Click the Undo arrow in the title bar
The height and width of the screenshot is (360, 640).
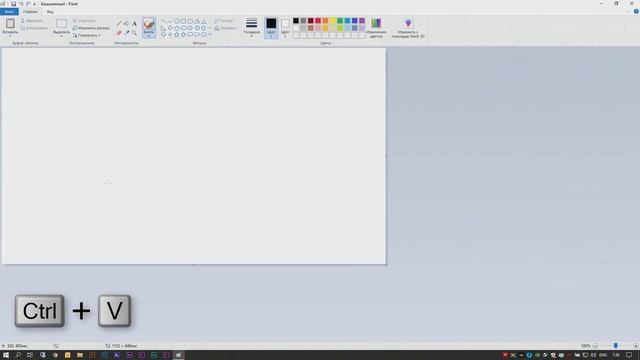21,4
